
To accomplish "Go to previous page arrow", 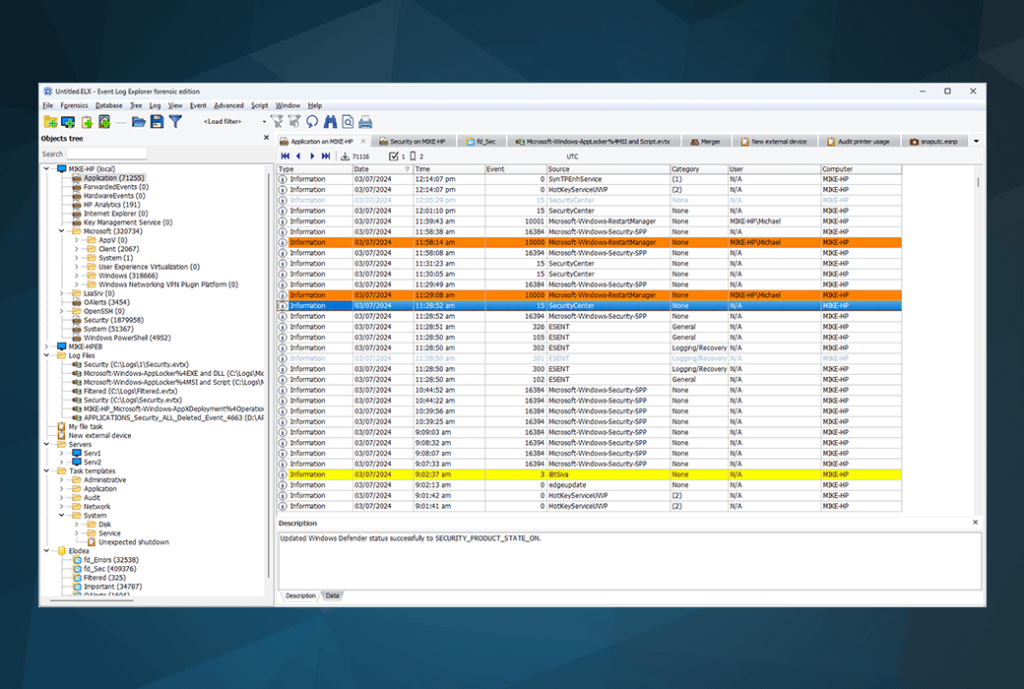I will [x=298, y=156].
